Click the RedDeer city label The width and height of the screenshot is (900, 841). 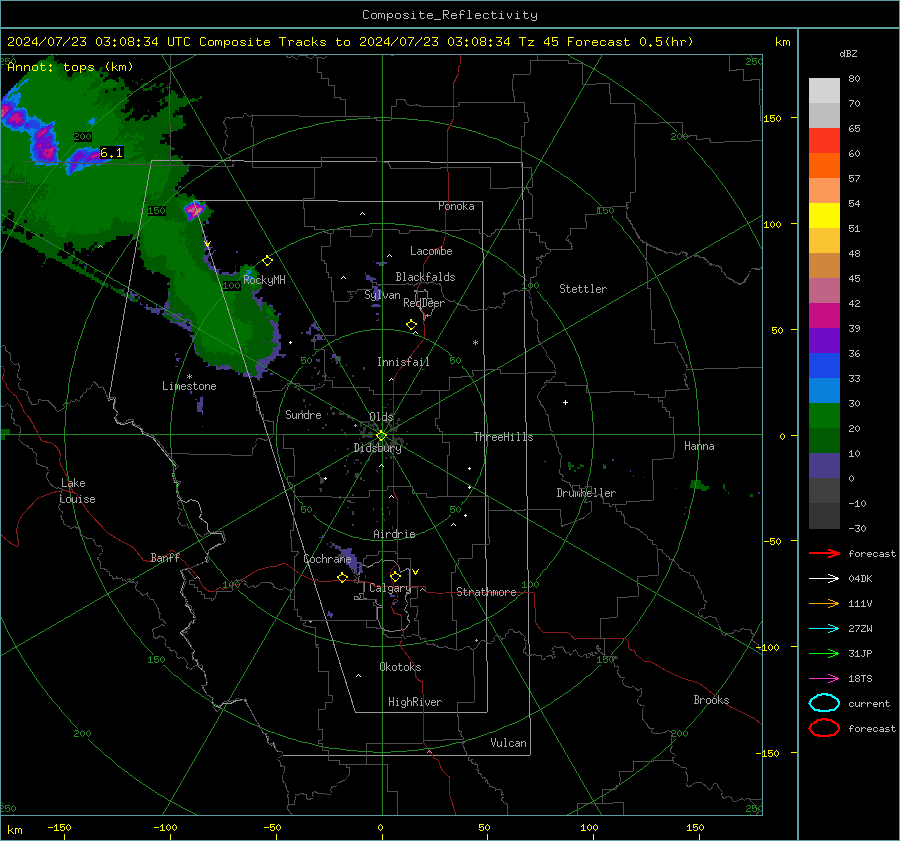click(x=424, y=303)
